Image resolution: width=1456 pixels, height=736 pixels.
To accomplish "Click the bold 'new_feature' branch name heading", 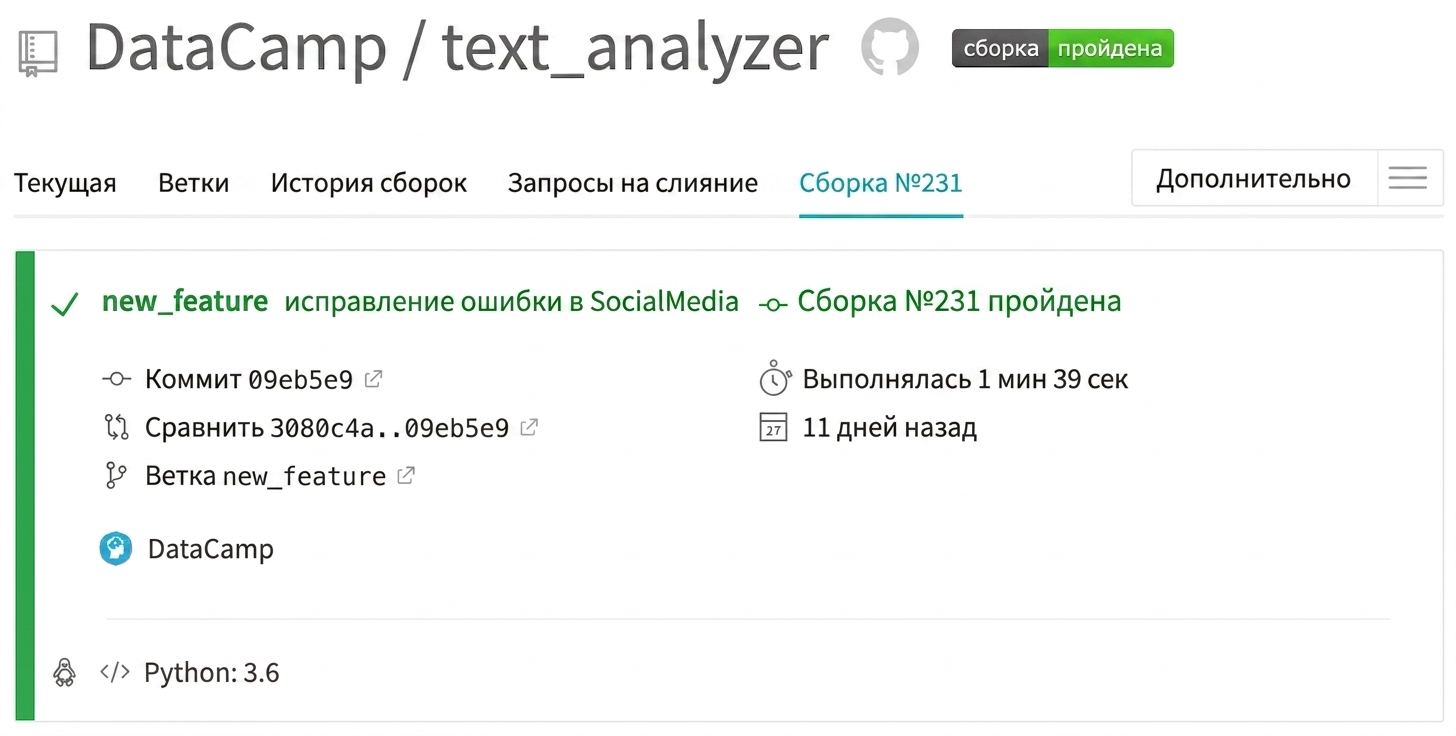I will pyautogui.click(x=185, y=301).
